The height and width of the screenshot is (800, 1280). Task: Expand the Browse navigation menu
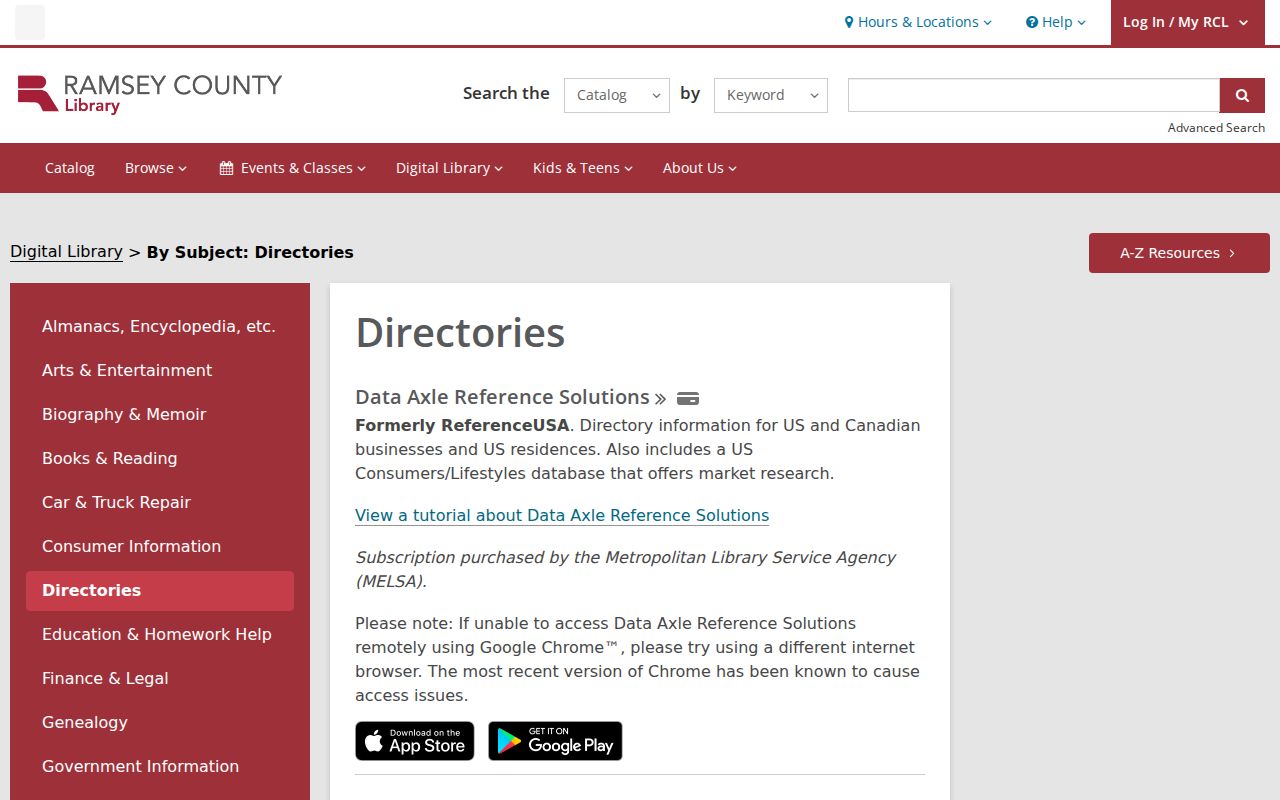156,168
